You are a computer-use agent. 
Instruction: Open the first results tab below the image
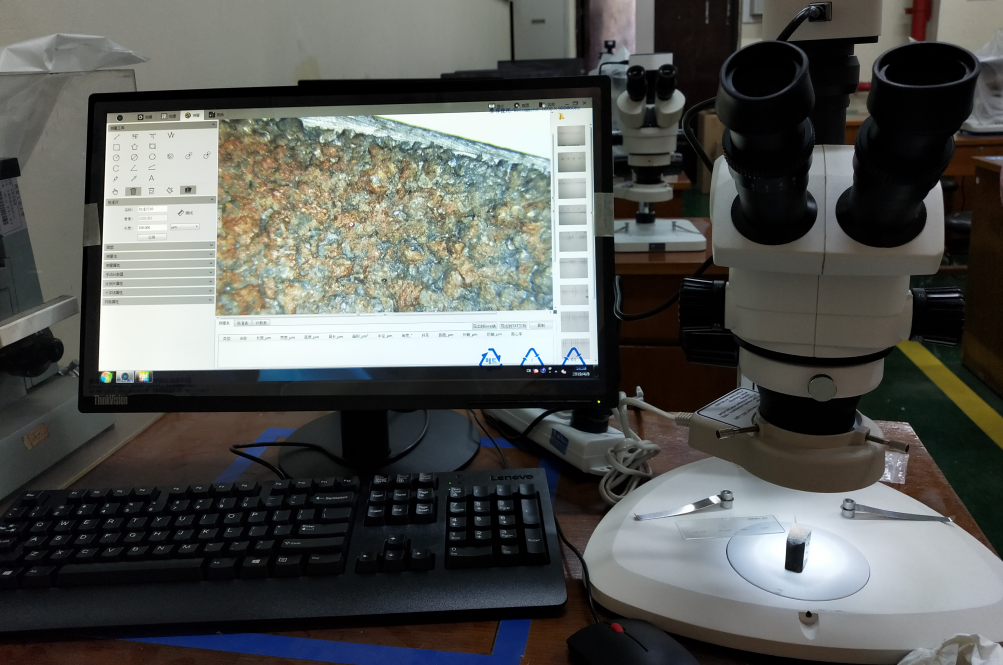click(224, 324)
